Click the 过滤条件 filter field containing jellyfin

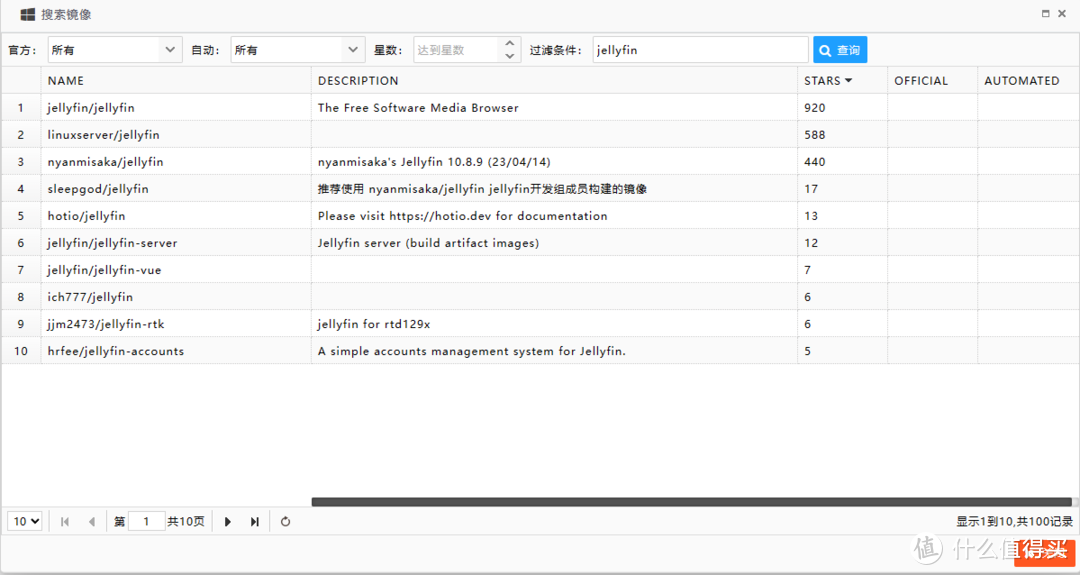coord(700,50)
